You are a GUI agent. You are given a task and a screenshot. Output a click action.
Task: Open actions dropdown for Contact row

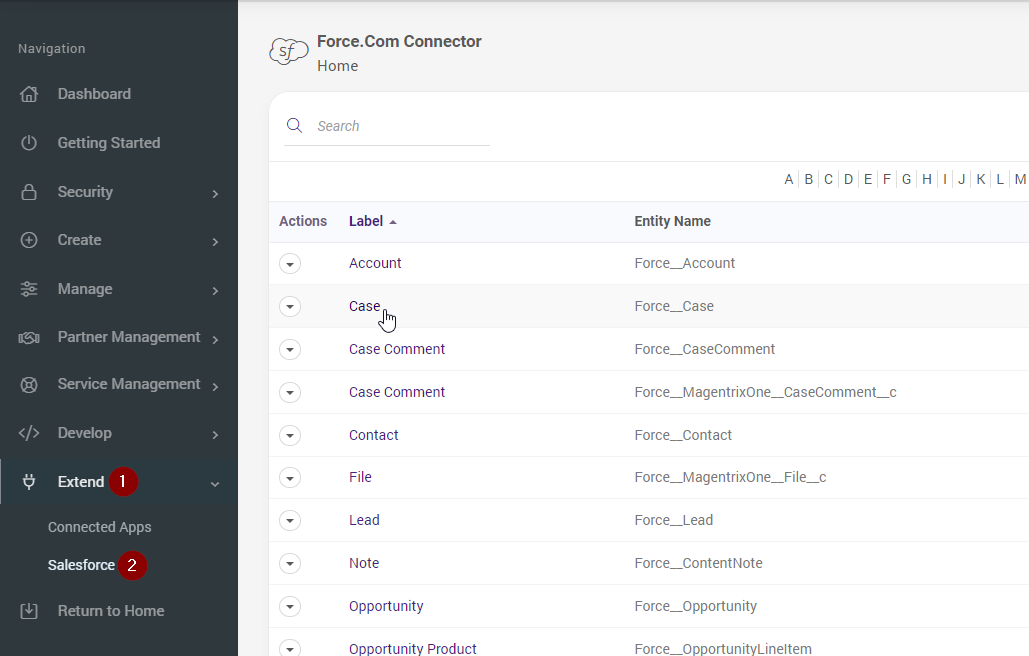[290, 436]
